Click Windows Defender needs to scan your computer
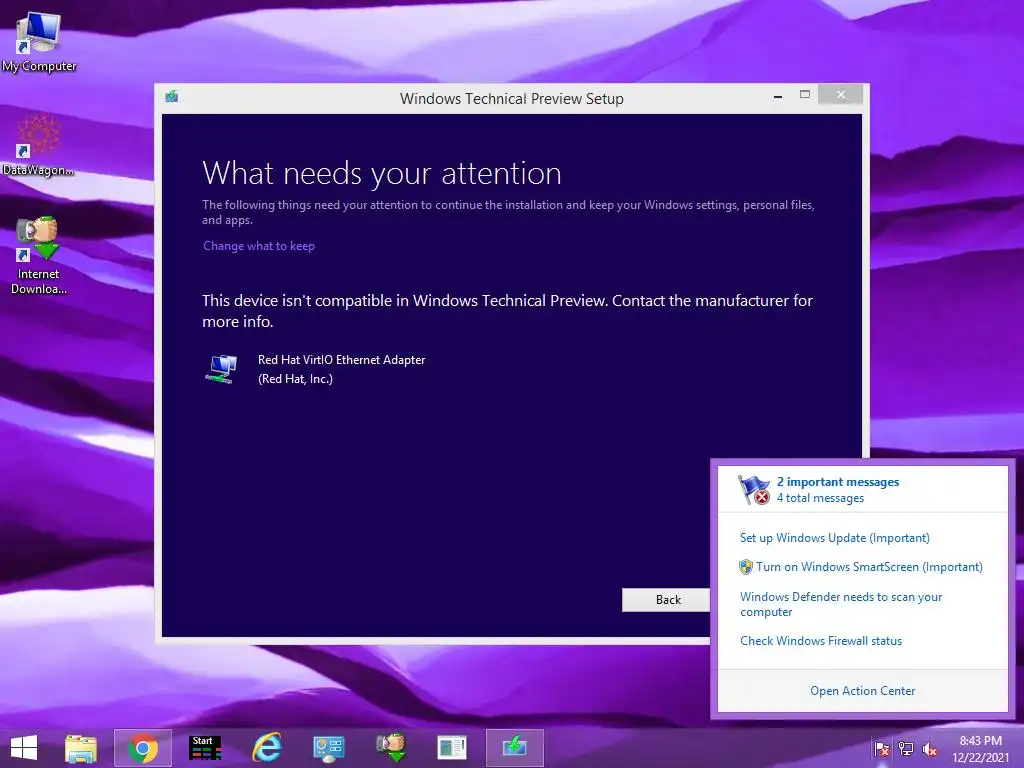 (841, 604)
